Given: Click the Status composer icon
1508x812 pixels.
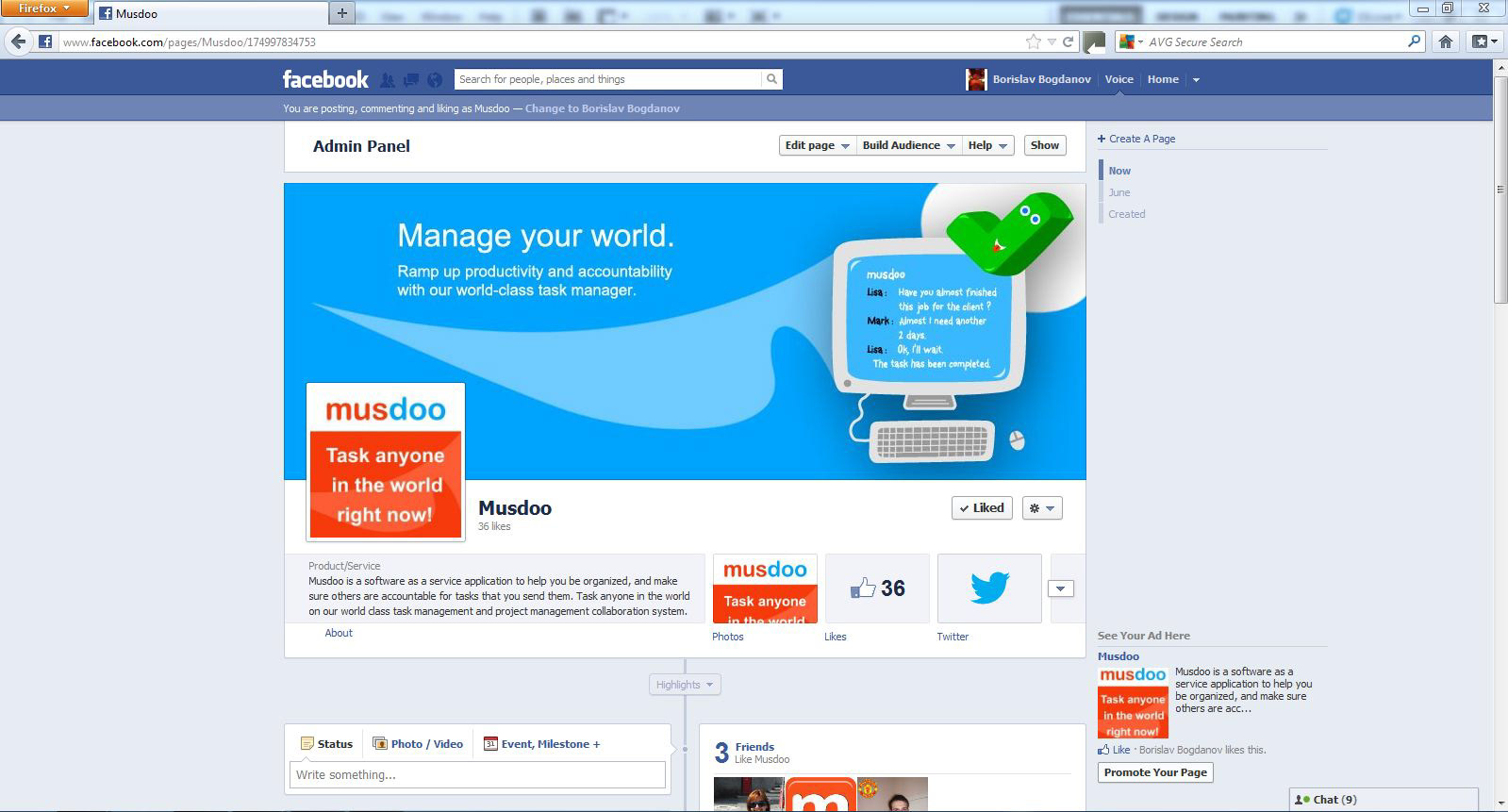Looking at the screenshot, I should (x=307, y=744).
